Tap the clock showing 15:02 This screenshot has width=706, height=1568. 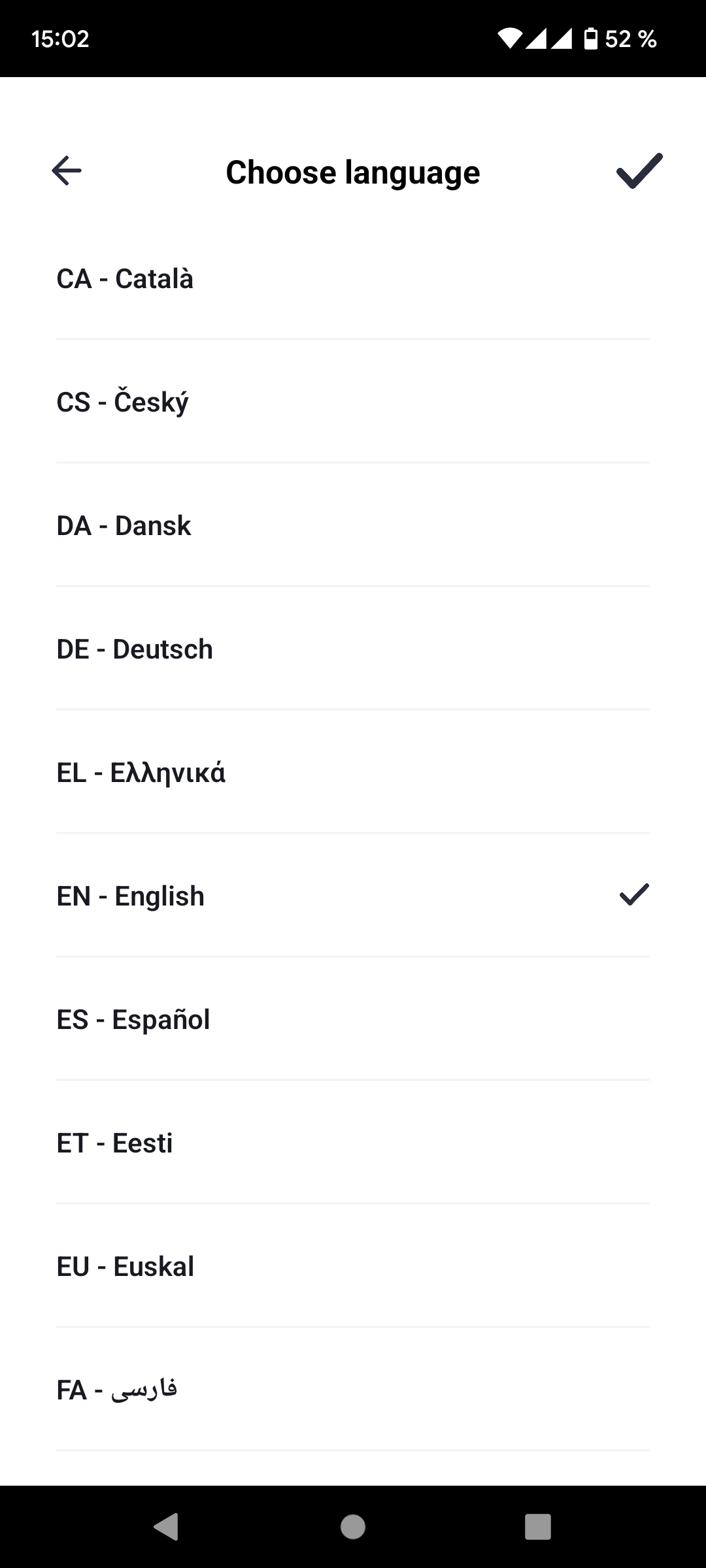click(x=60, y=39)
